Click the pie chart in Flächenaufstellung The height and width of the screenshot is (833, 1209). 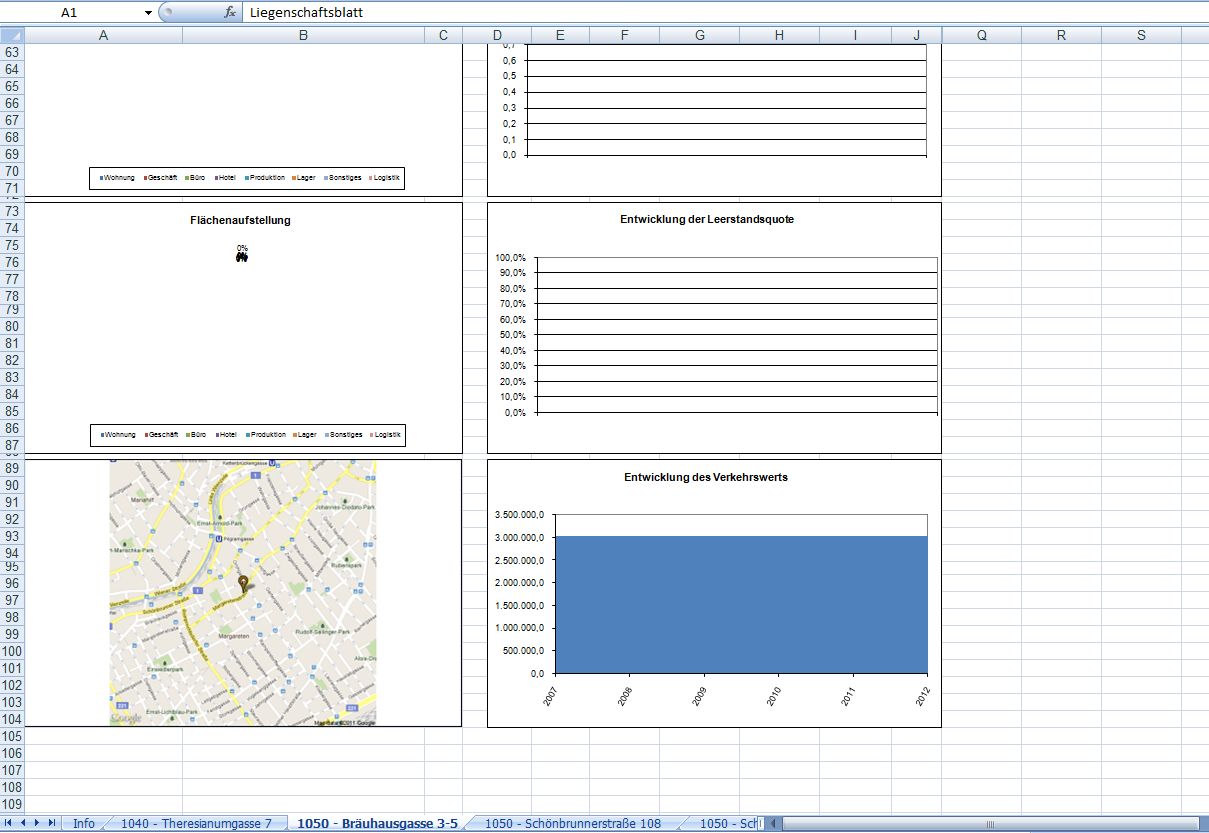pos(242,257)
